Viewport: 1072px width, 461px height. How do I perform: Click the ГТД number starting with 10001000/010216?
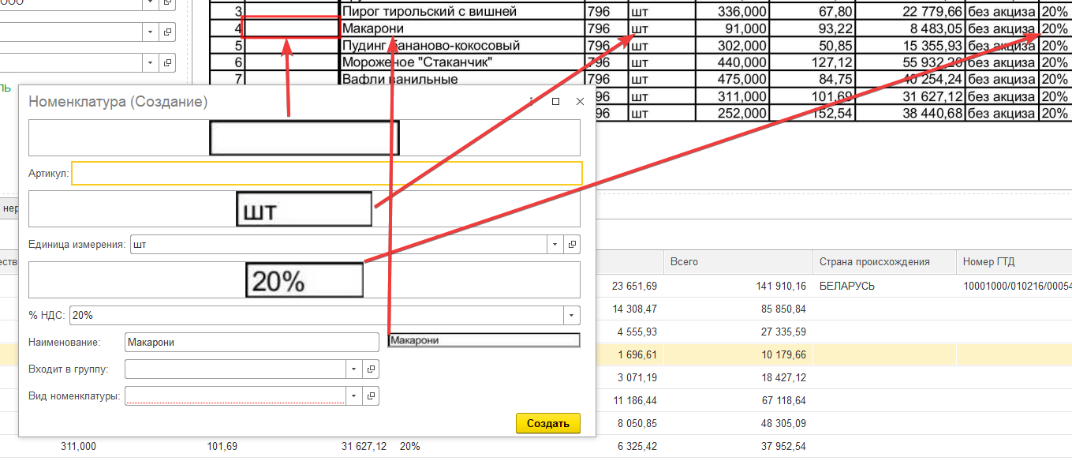point(1017,285)
